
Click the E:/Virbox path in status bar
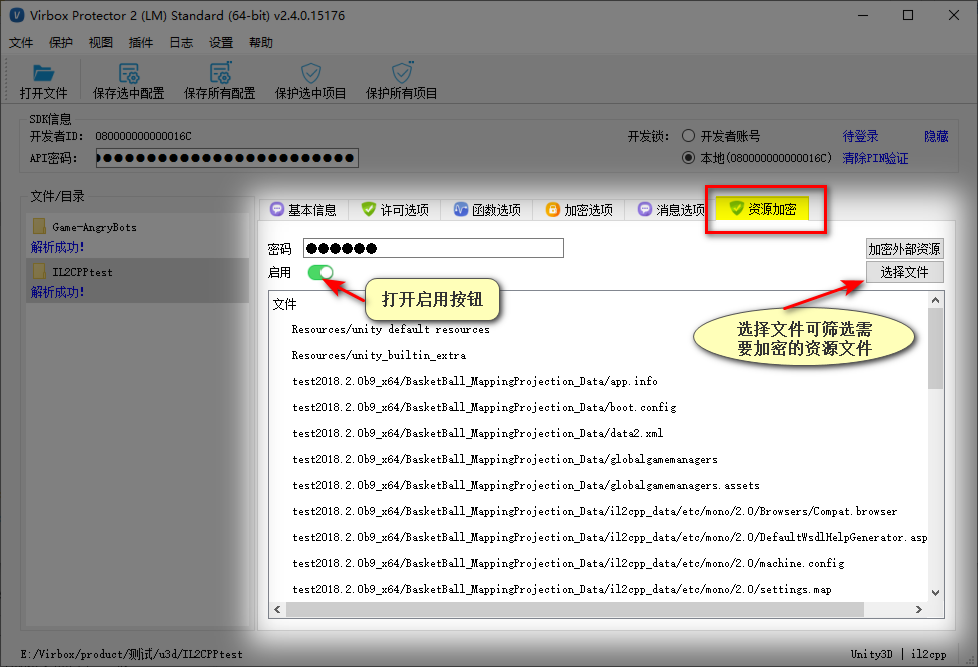pyautogui.click(x=132, y=654)
